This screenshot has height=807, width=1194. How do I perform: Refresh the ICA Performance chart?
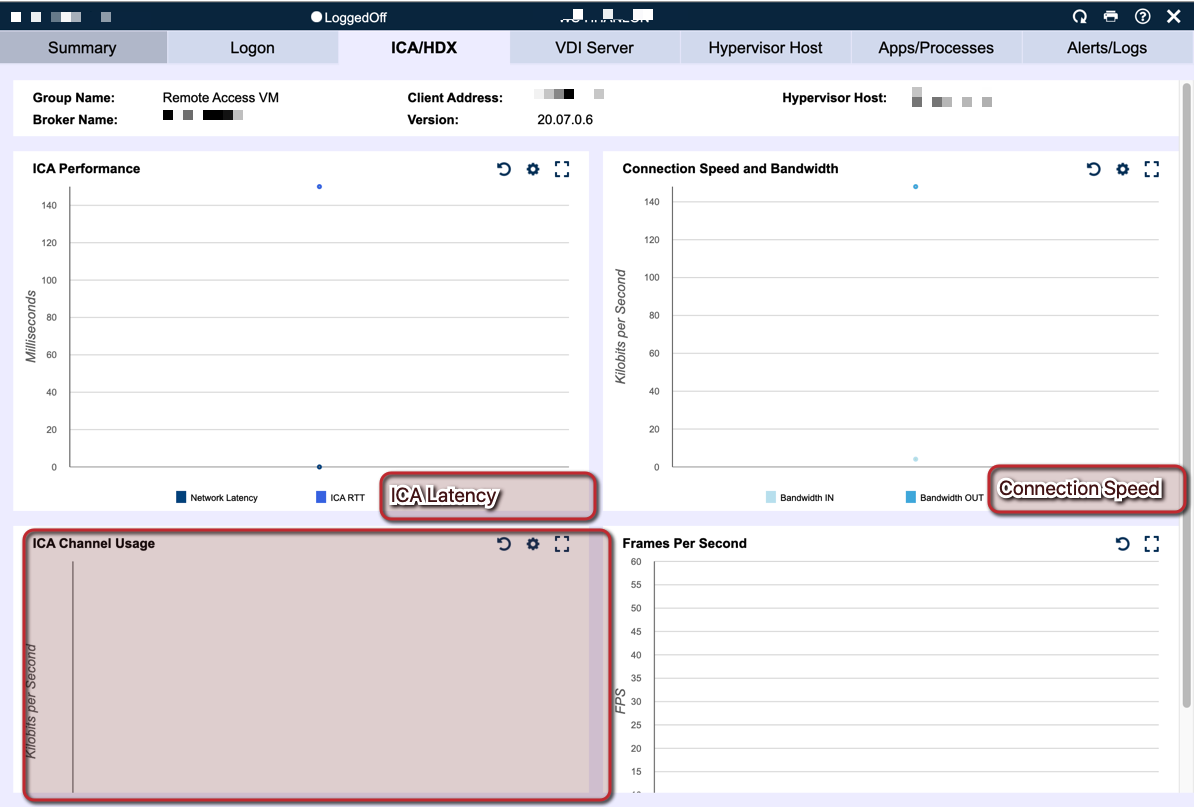click(503, 169)
